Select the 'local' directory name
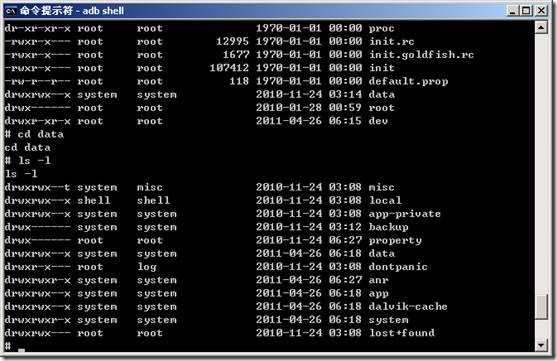The image size is (557, 361). (x=385, y=200)
